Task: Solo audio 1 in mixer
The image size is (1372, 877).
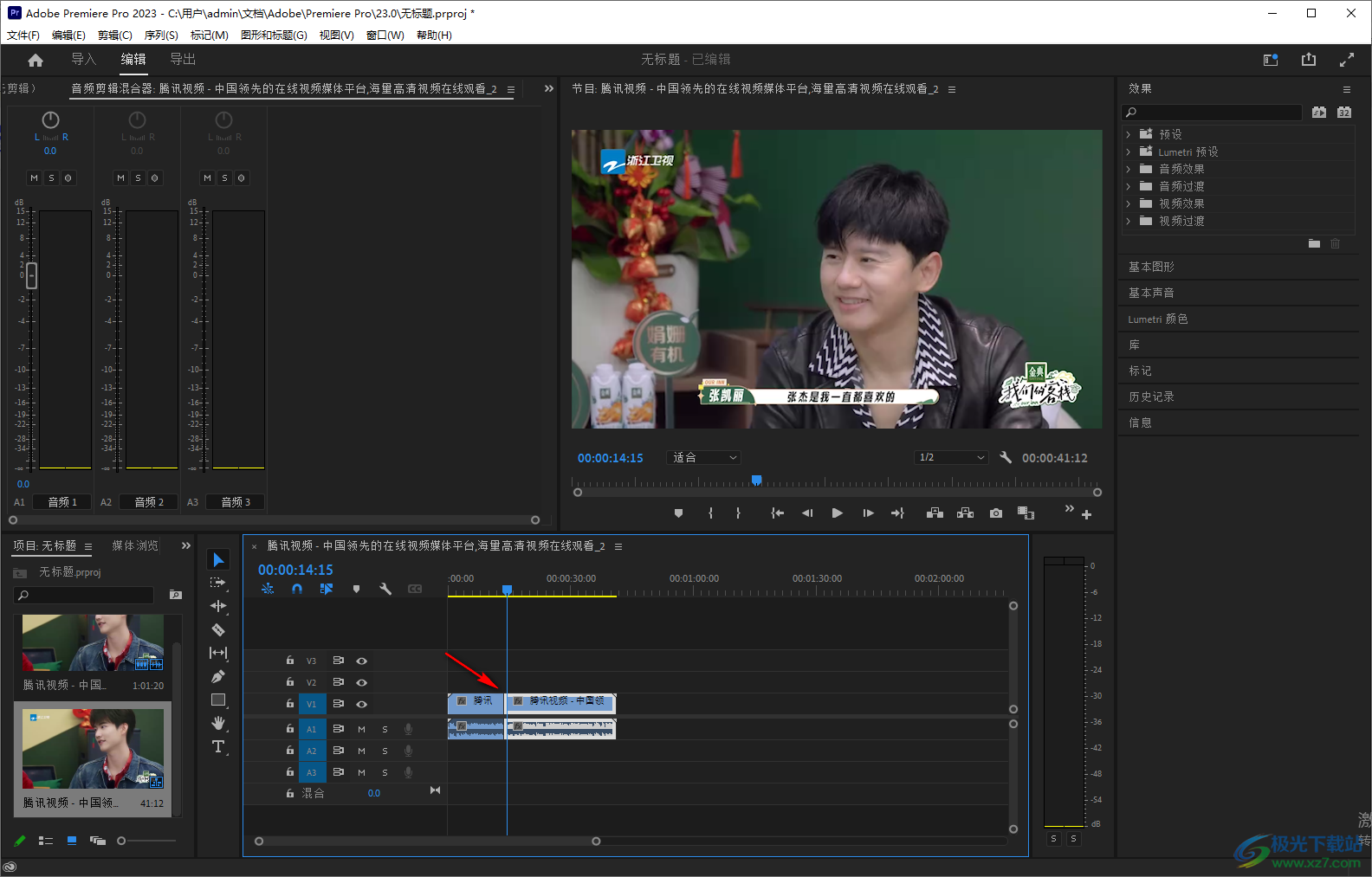Action: click(x=51, y=177)
